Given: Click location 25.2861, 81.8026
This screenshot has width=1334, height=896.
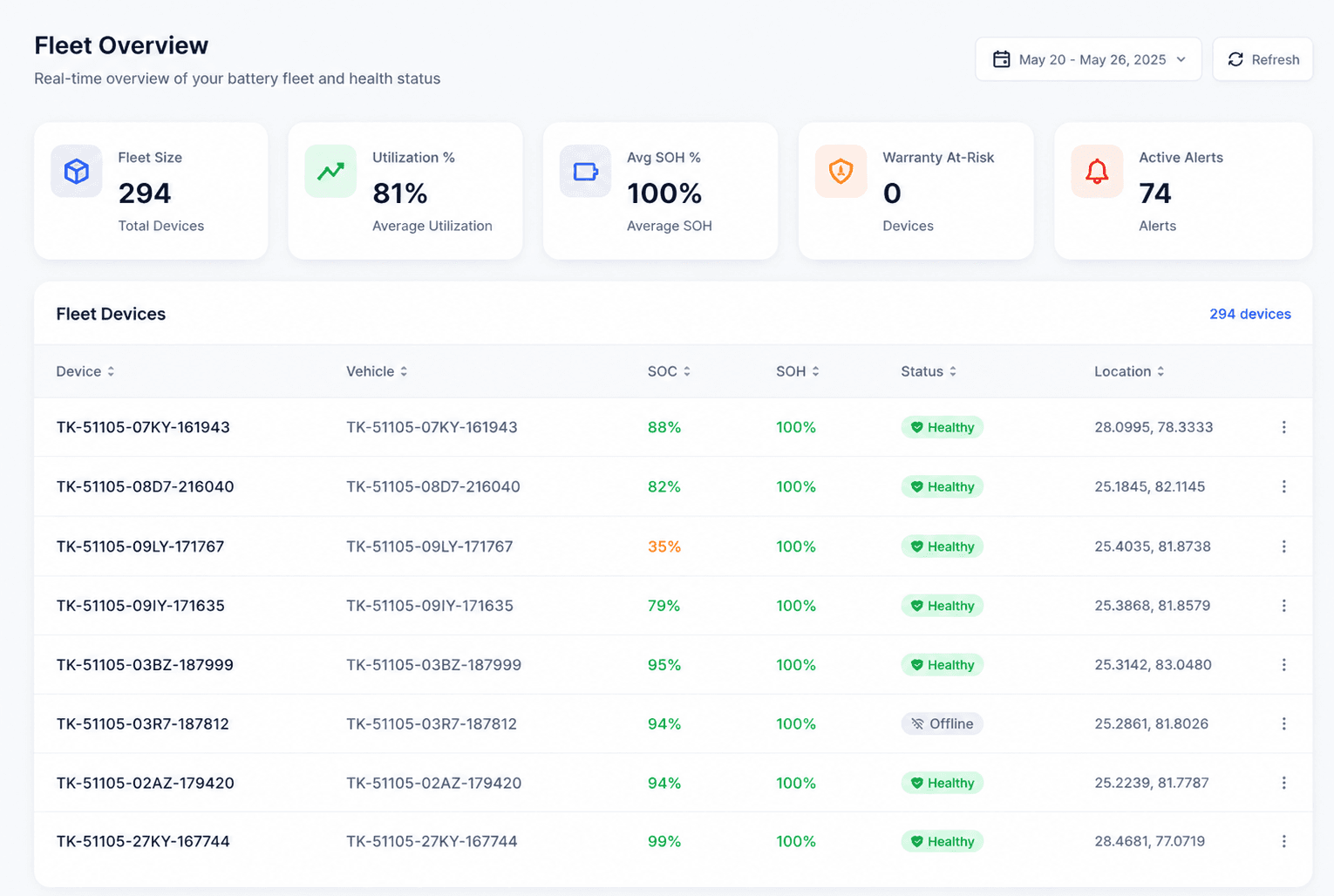Looking at the screenshot, I should point(1152,723).
